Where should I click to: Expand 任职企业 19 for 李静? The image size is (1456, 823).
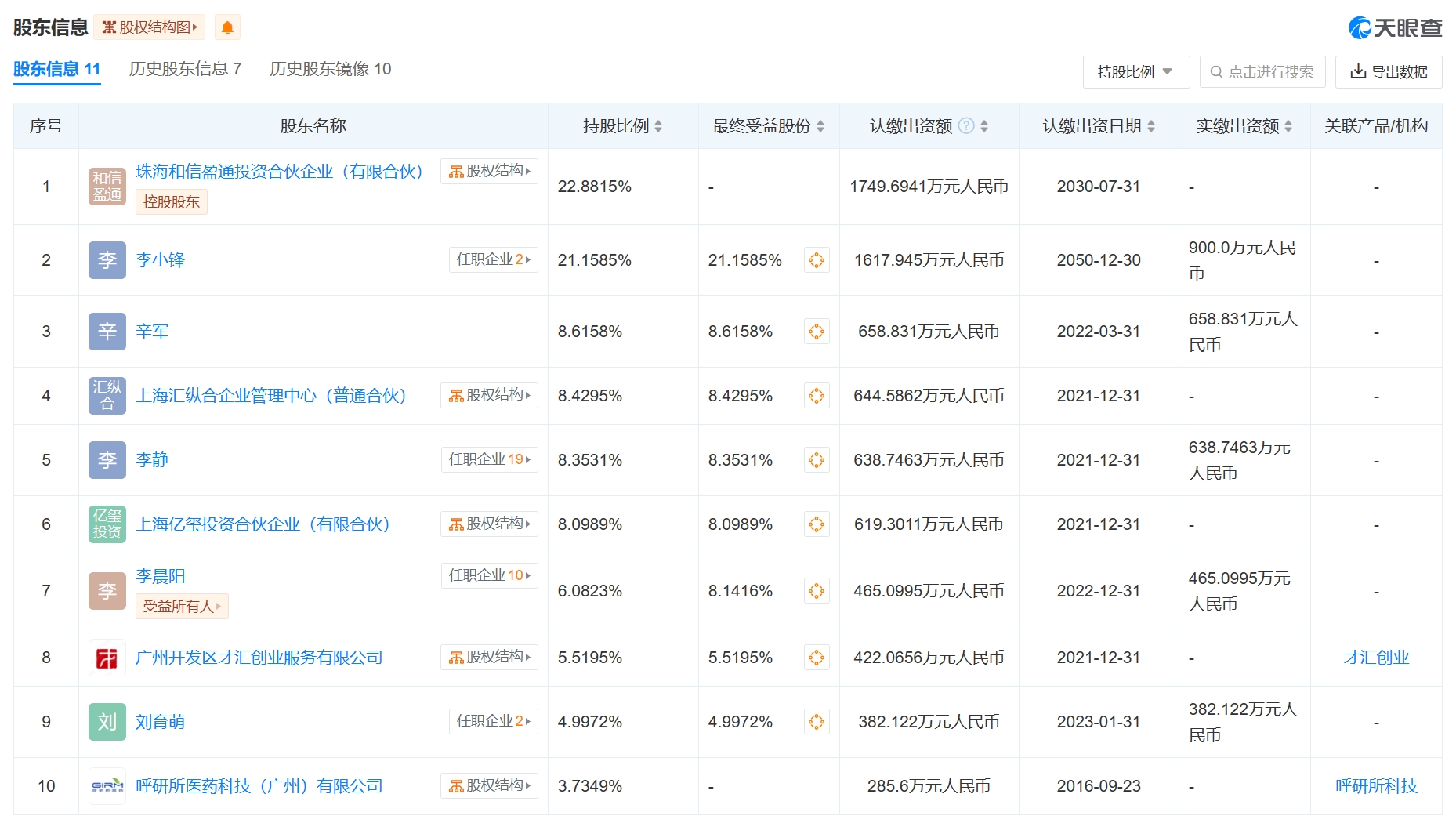[x=489, y=459]
